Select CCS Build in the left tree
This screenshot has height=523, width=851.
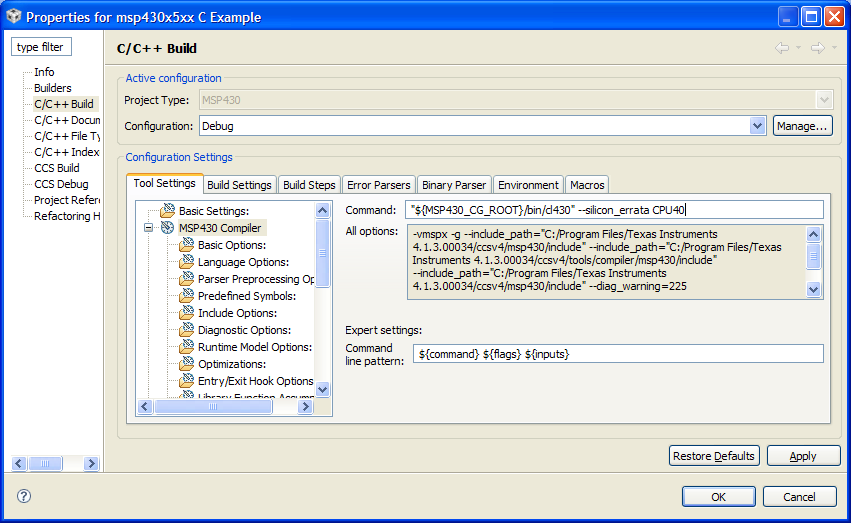57,168
